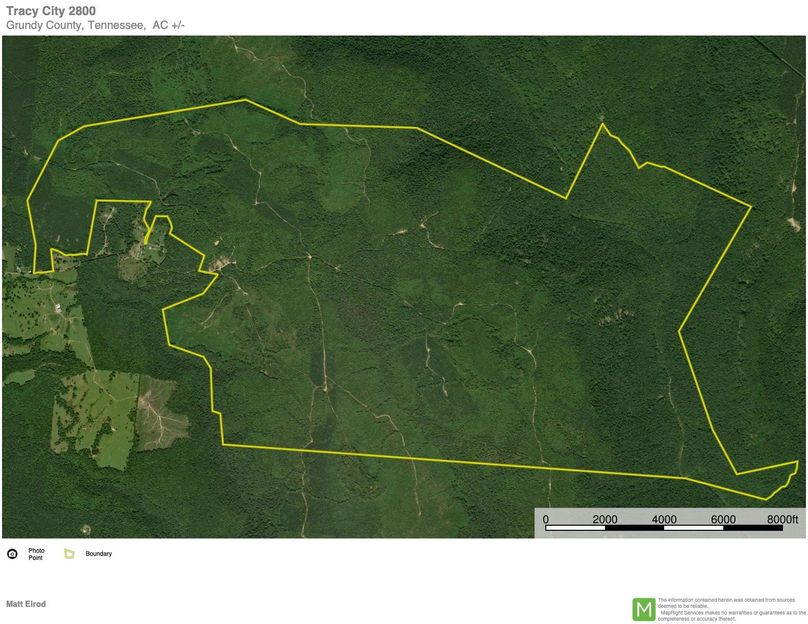This screenshot has width=808, height=624.
Task: Click the Boundary legend label
Action: pos(98,553)
